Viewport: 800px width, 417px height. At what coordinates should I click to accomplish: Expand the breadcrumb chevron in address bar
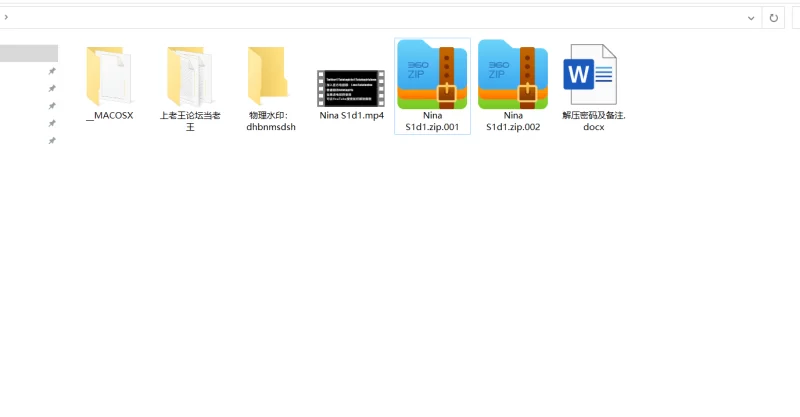[6, 17]
